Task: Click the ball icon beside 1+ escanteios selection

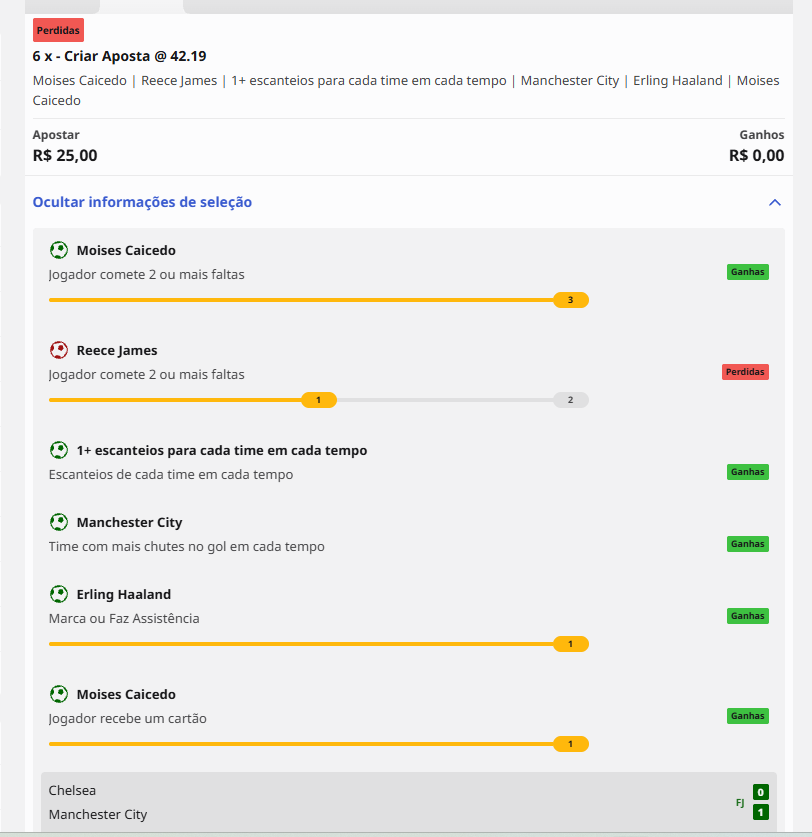Action: [x=59, y=450]
